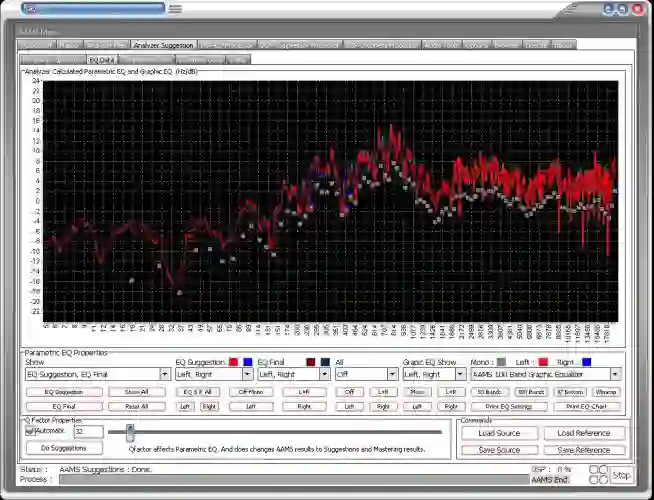Click the red Left channel color swatch
Viewport: 654px width, 500px height.
[543, 362]
